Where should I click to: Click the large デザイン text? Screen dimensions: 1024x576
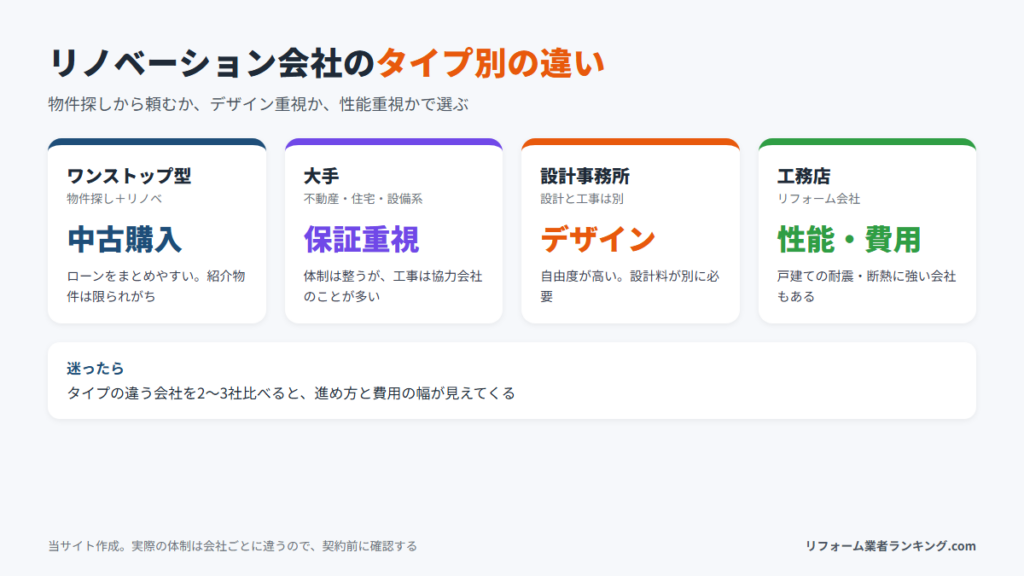coord(598,240)
